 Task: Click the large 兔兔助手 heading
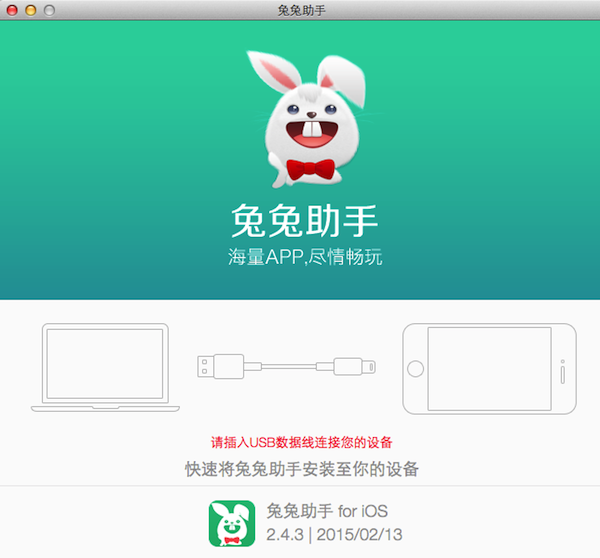[305, 221]
